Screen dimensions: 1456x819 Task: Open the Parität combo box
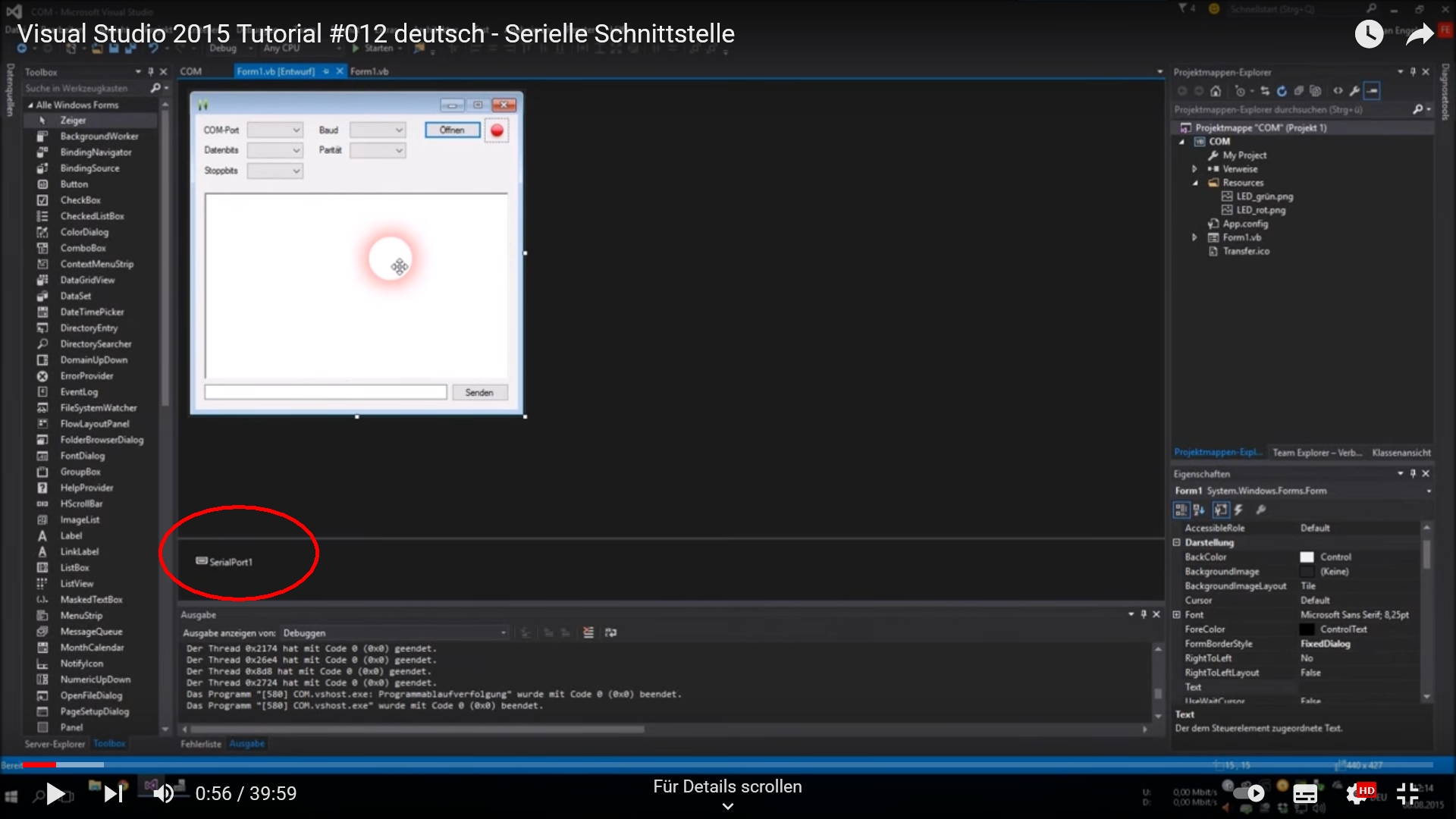click(x=377, y=150)
